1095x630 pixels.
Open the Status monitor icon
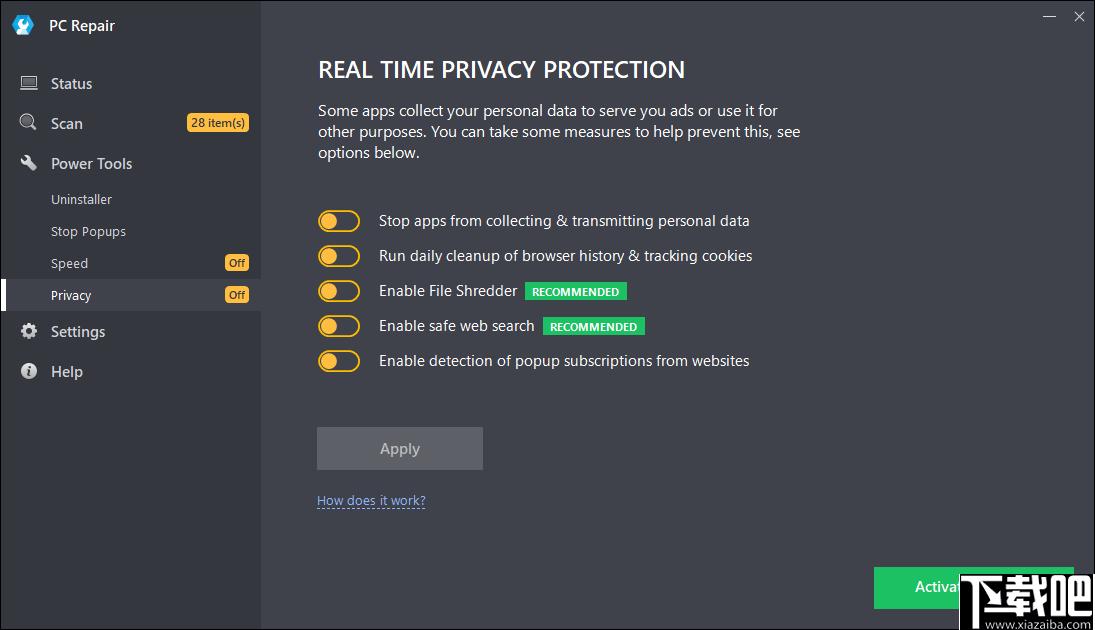(x=29, y=83)
